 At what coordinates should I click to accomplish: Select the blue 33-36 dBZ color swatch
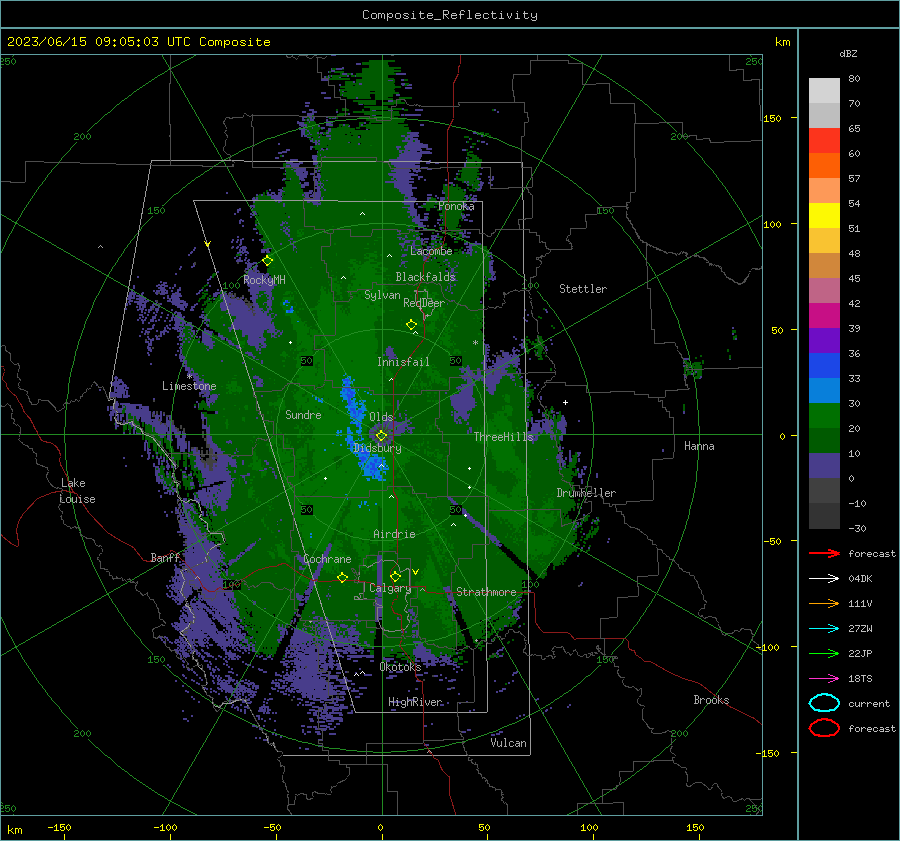click(x=824, y=366)
